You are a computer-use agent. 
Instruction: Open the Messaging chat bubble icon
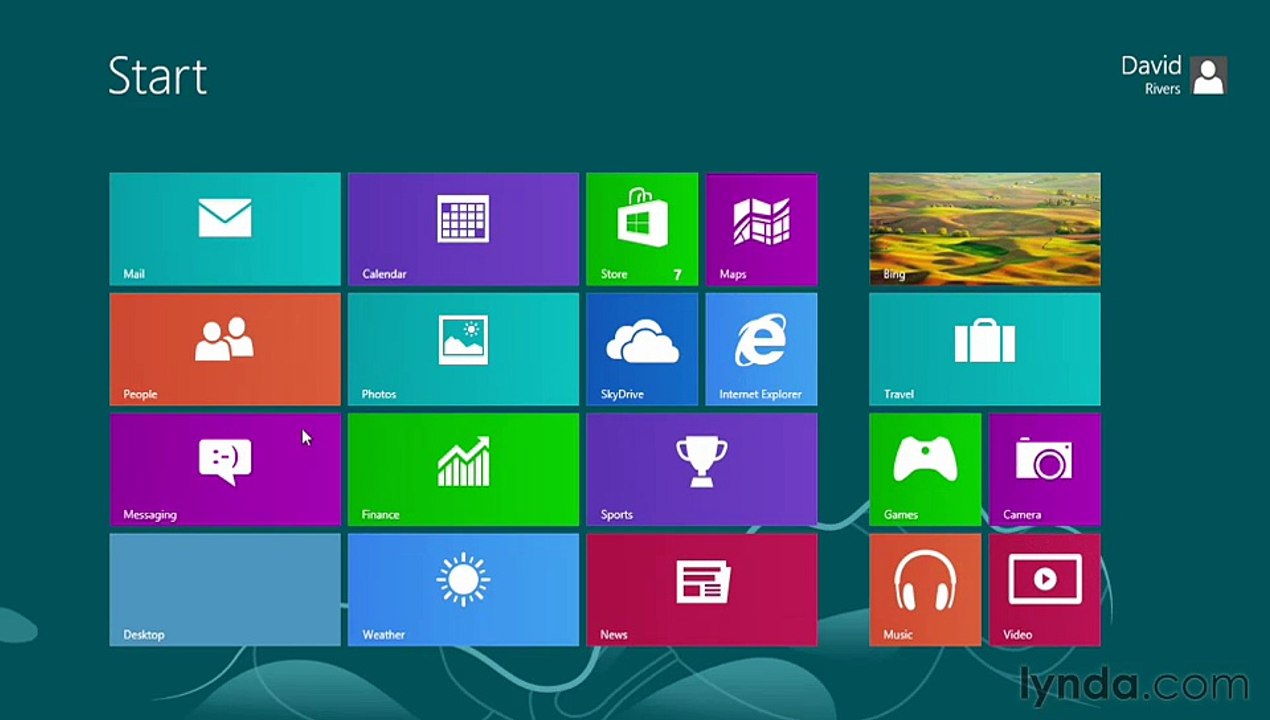(x=224, y=461)
